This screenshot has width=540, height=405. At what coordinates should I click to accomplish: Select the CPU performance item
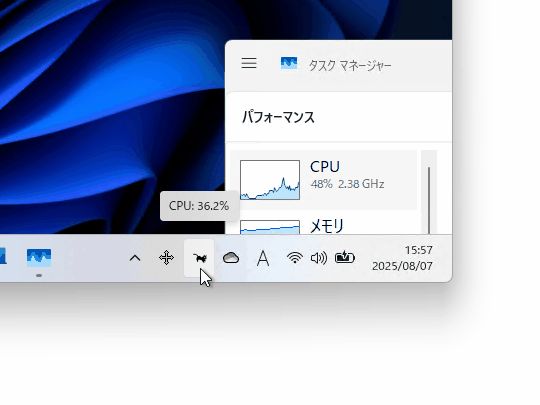[x=323, y=180]
